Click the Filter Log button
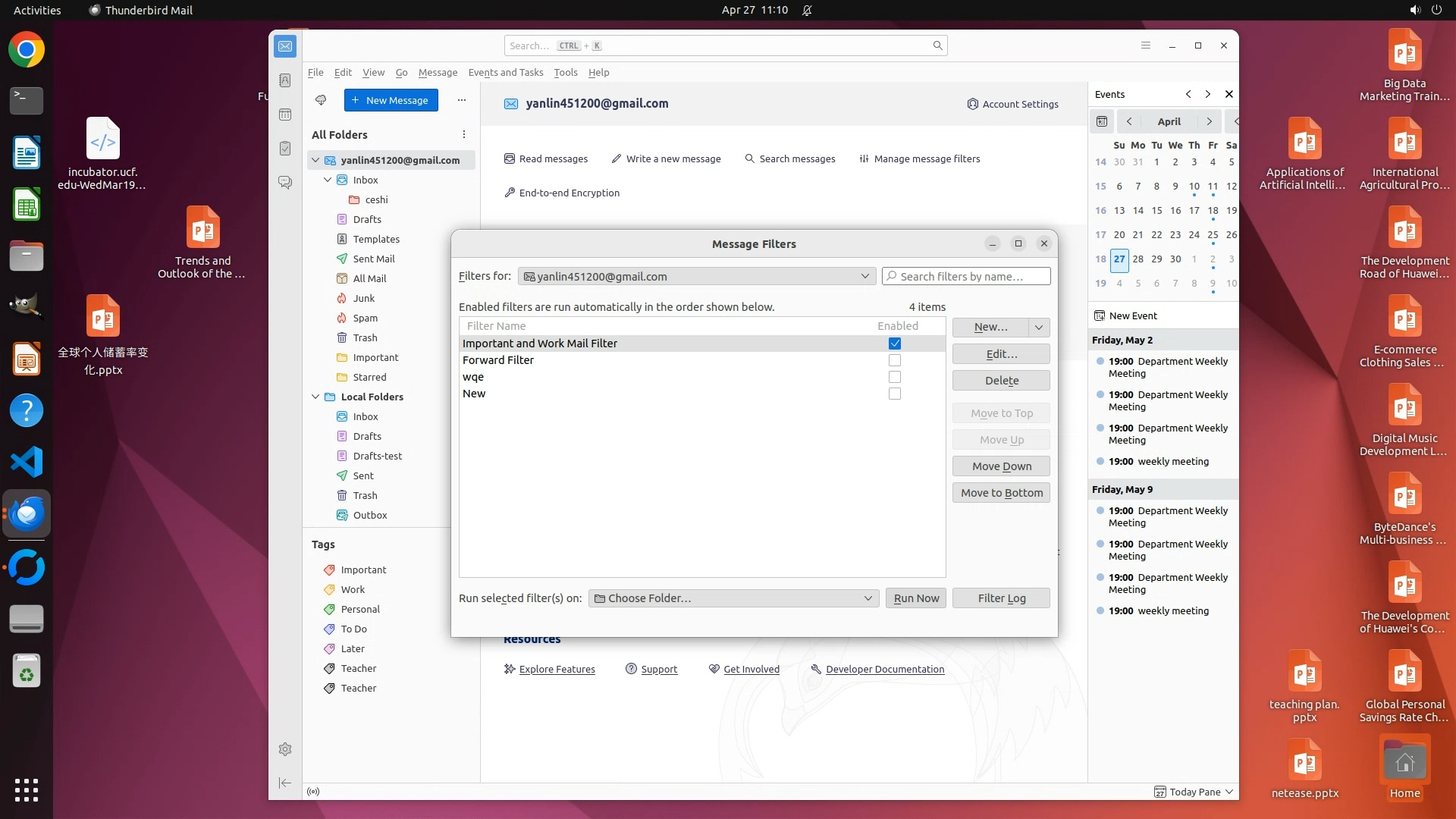Viewport: 1456px width, 819px height. [x=1001, y=598]
